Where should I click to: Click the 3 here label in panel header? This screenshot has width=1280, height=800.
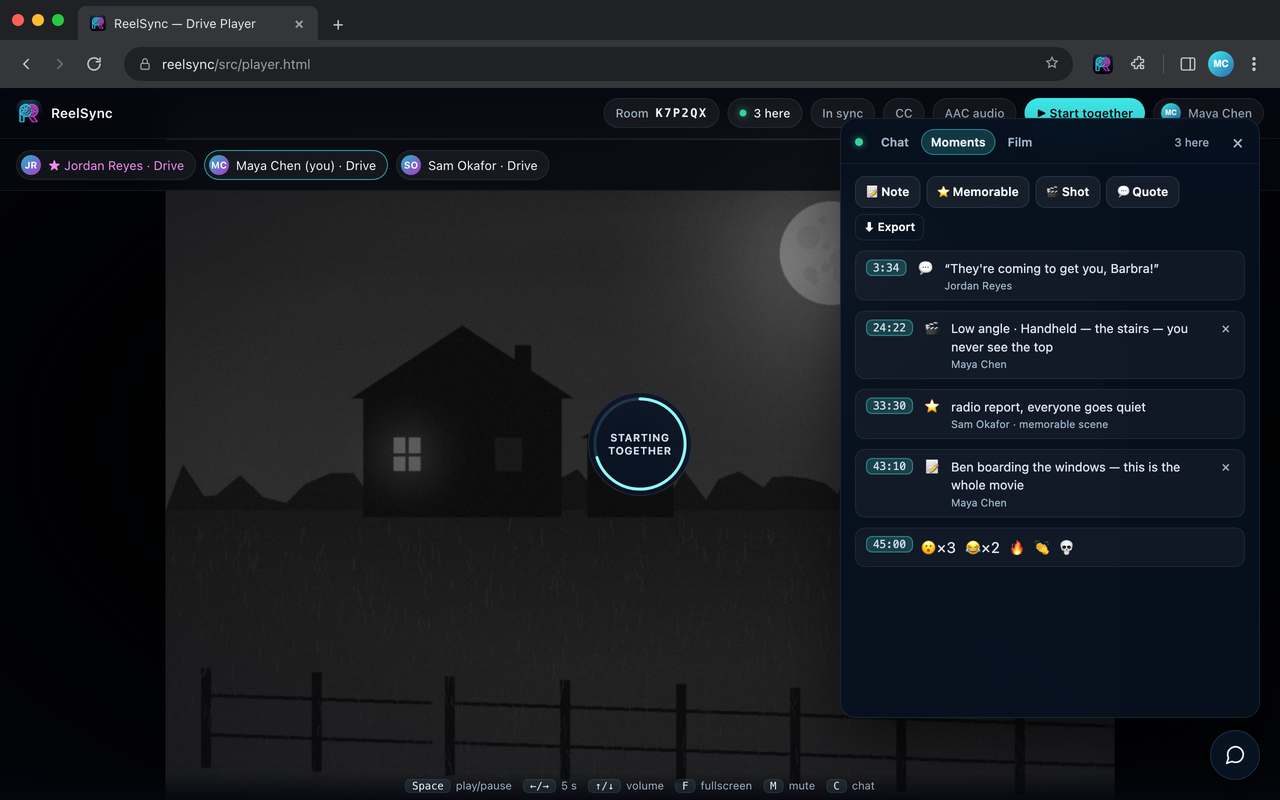pyautogui.click(x=1191, y=143)
